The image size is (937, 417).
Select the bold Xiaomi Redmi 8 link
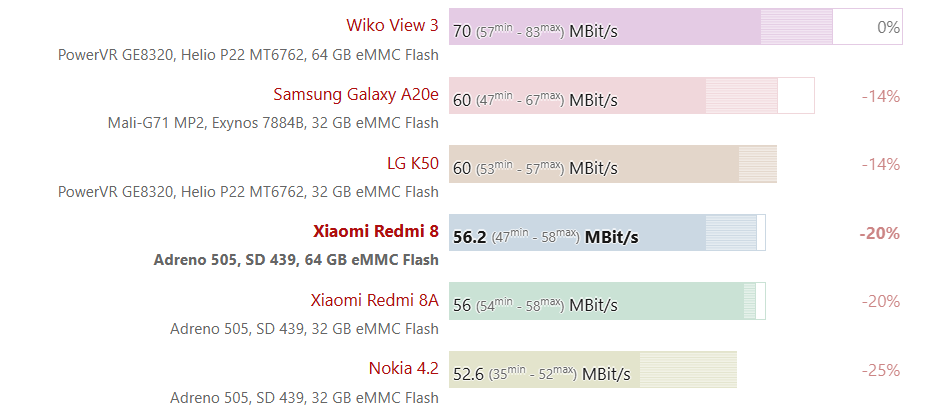pyautogui.click(x=375, y=232)
